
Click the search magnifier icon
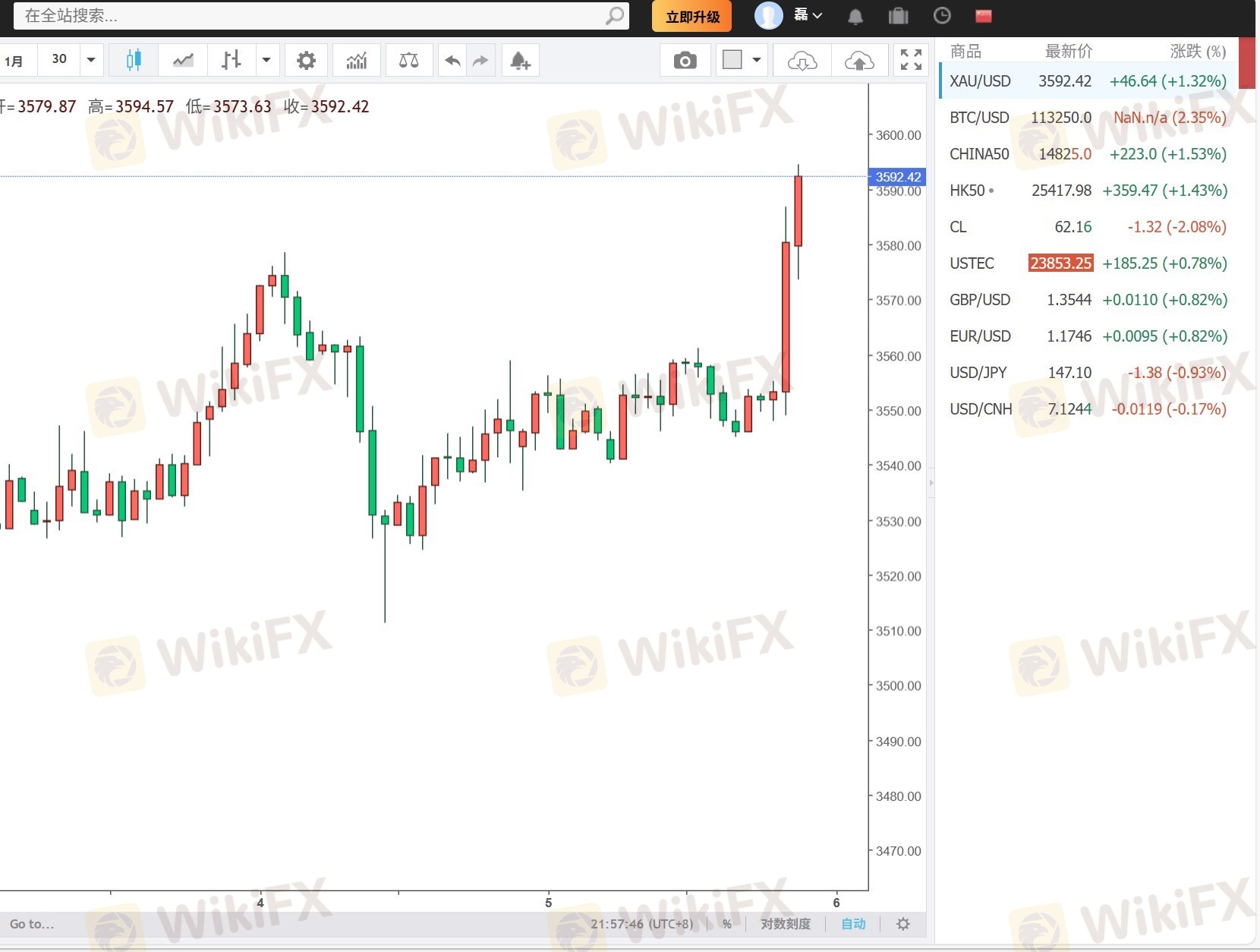pyautogui.click(x=615, y=15)
